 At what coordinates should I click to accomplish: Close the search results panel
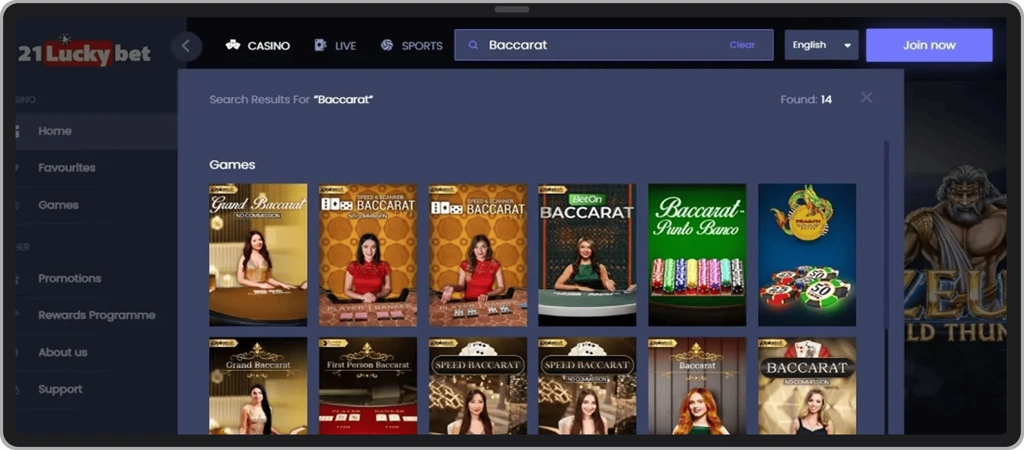[x=866, y=98]
